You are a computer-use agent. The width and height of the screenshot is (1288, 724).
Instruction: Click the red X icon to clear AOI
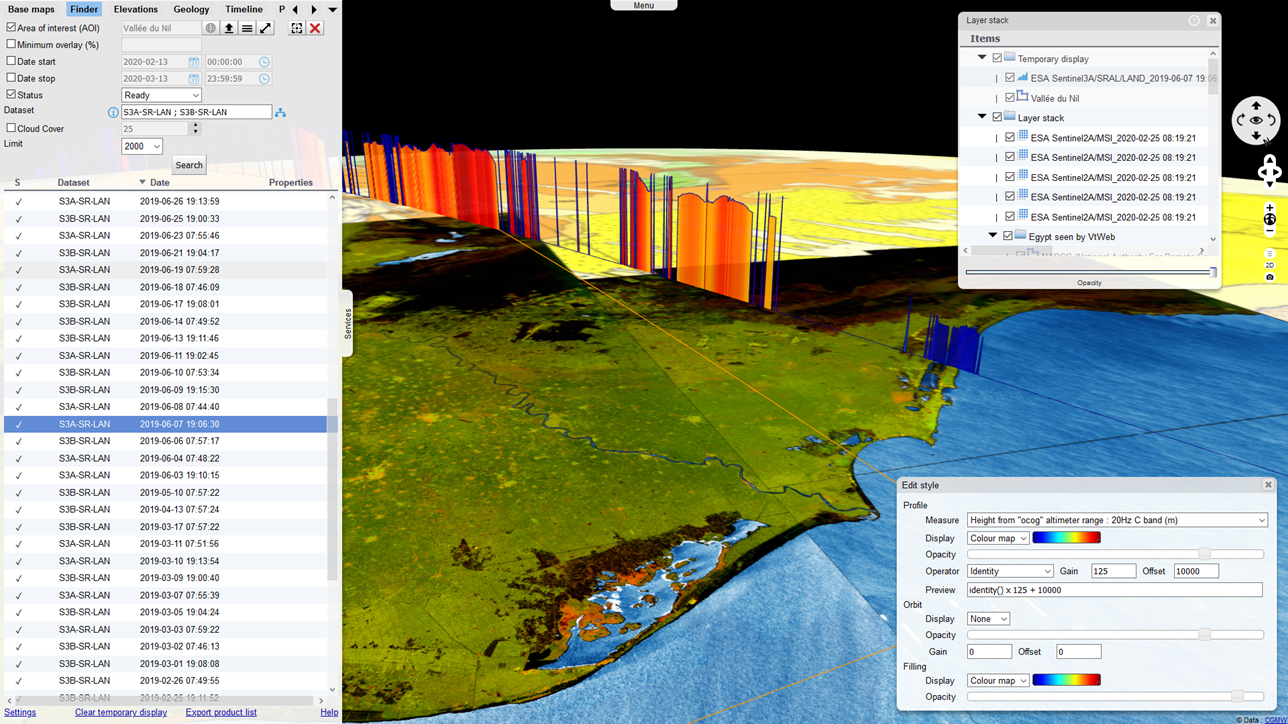pos(315,29)
